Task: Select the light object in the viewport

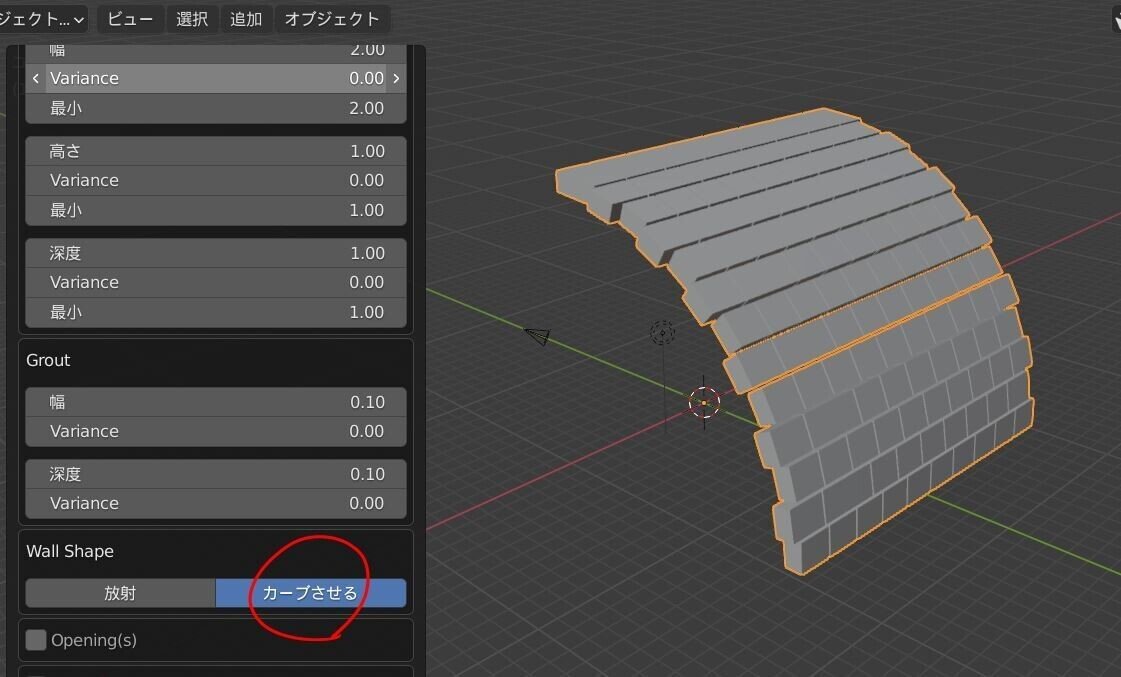Action: 663,332
